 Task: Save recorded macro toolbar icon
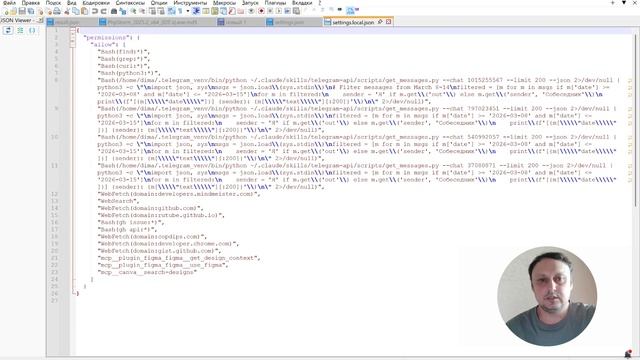click(x=296, y=11)
